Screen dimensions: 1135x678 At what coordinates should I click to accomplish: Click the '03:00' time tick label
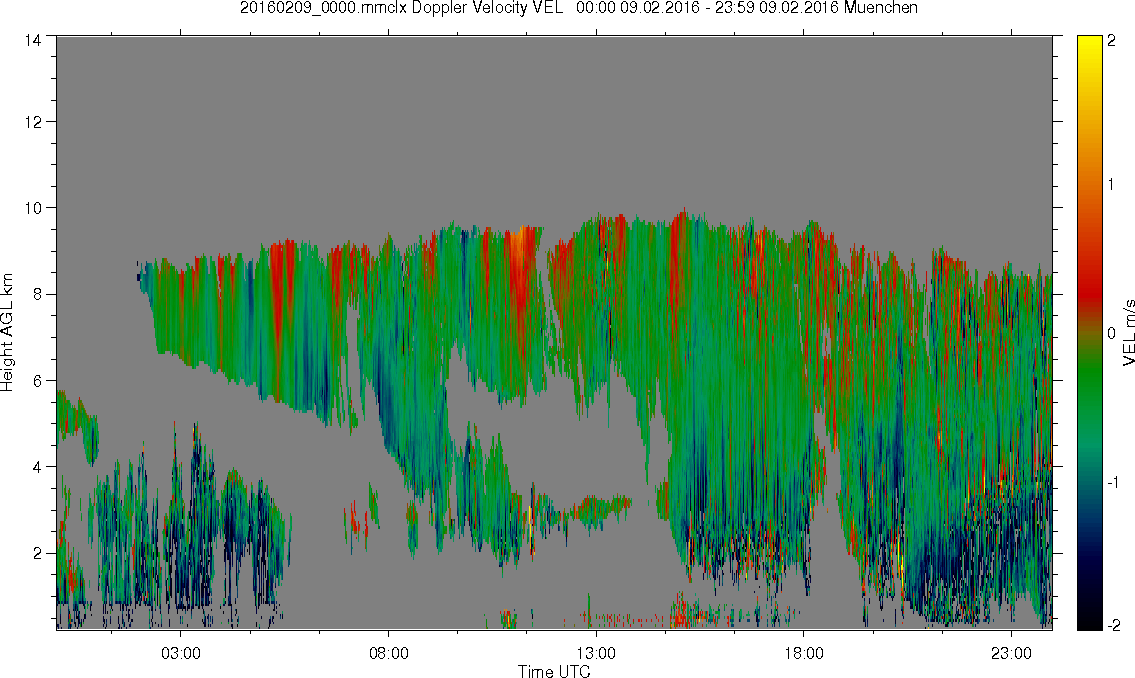click(180, 653)
